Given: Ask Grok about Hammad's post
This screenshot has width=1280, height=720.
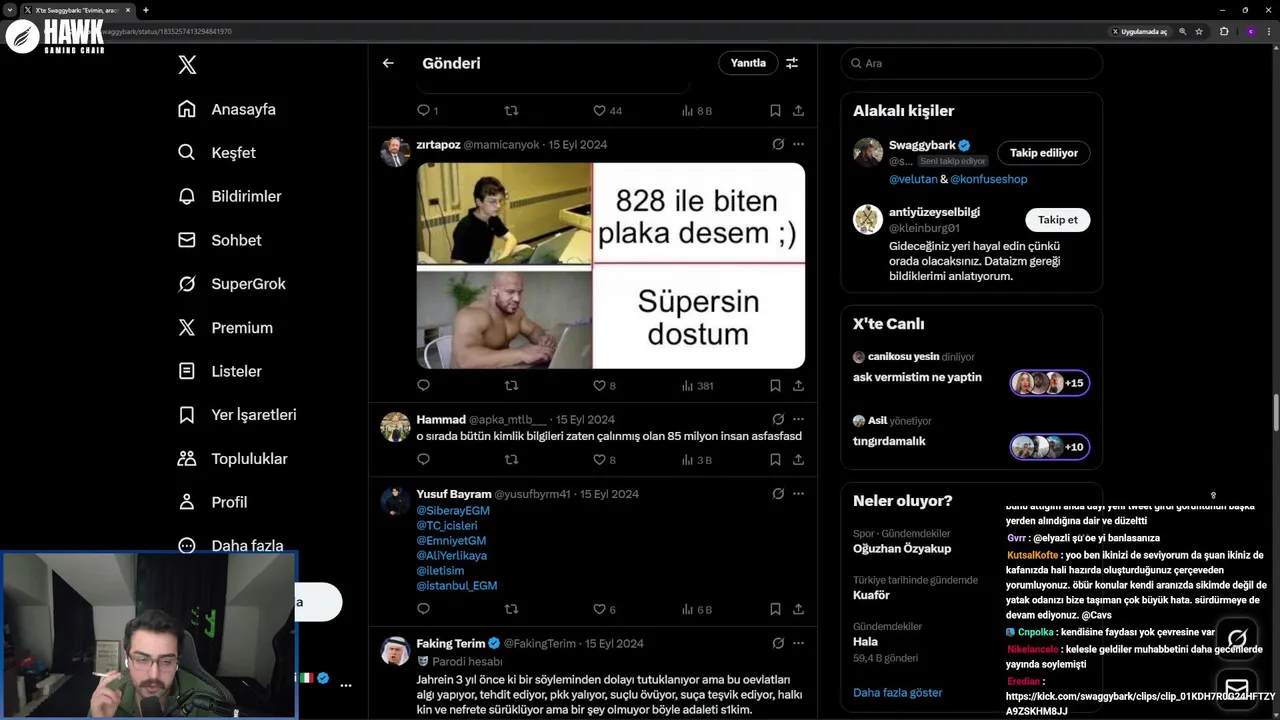Looking at the screenshot, I should tap(778, 419).
